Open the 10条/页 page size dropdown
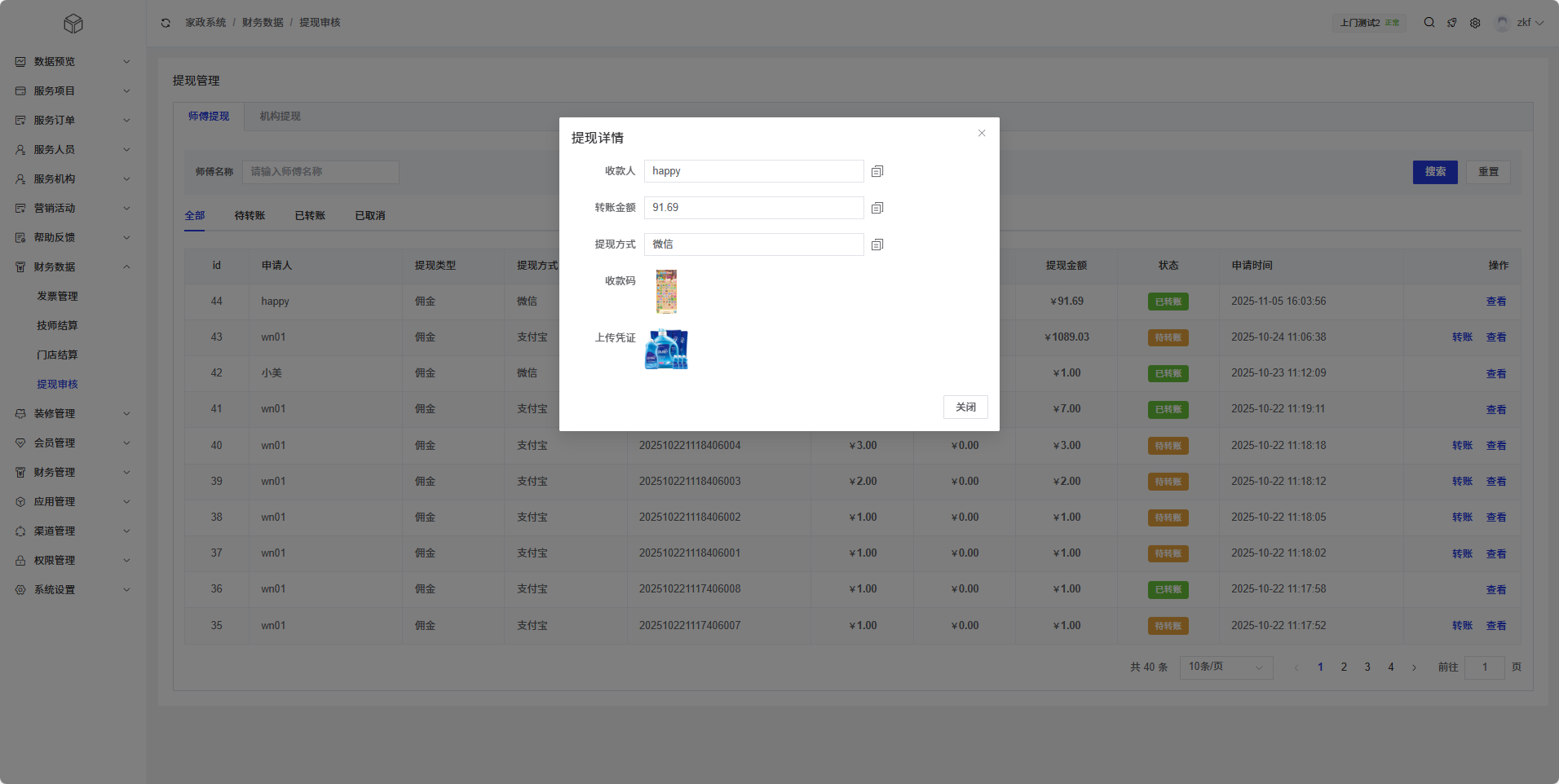 (1226, 667)
